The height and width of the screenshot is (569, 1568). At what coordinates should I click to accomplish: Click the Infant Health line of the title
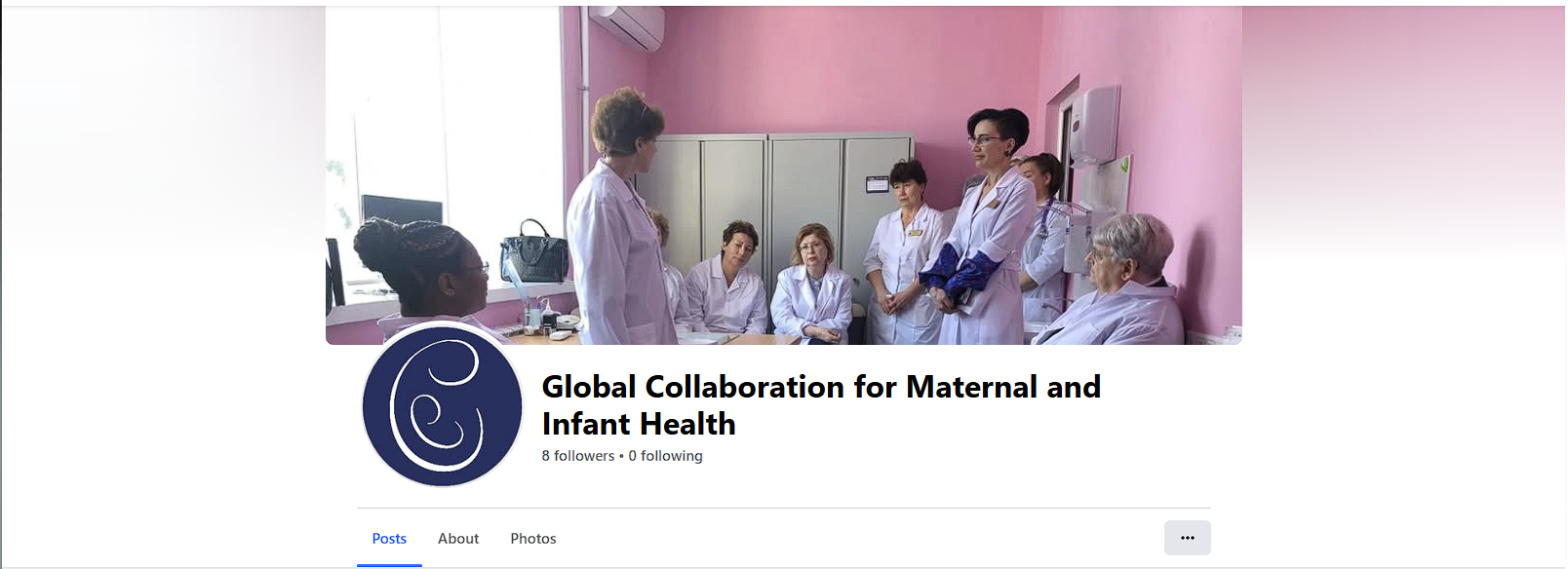pyautogui.click(x=639, y=424)
